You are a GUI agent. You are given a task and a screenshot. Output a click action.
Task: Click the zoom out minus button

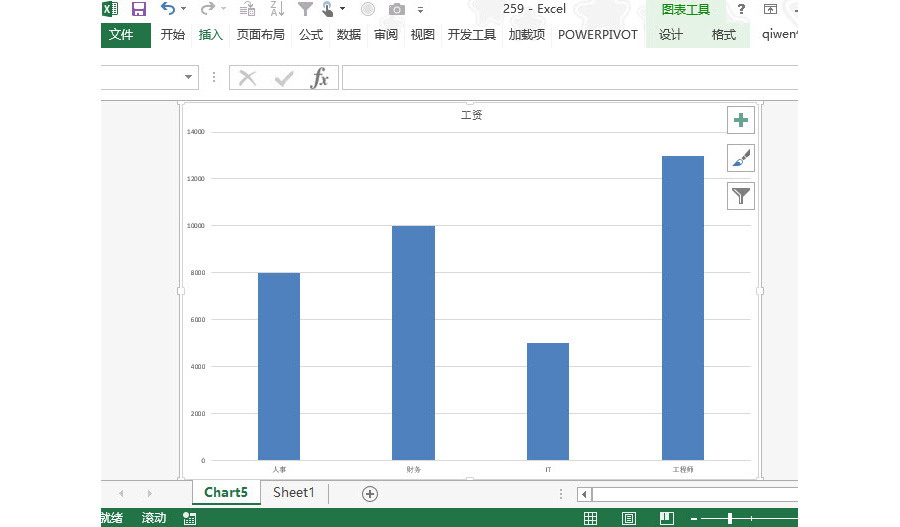tap(694, 518)
